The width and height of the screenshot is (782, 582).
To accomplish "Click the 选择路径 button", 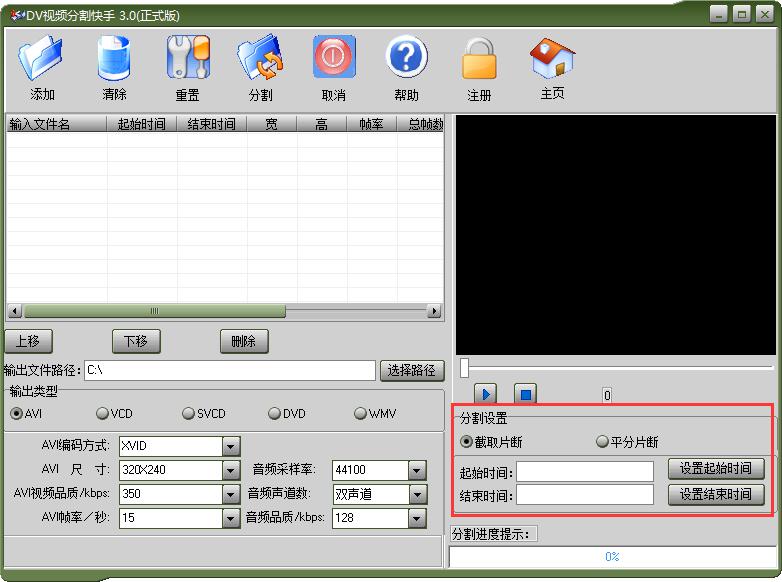I will click(x=411, y=371).
